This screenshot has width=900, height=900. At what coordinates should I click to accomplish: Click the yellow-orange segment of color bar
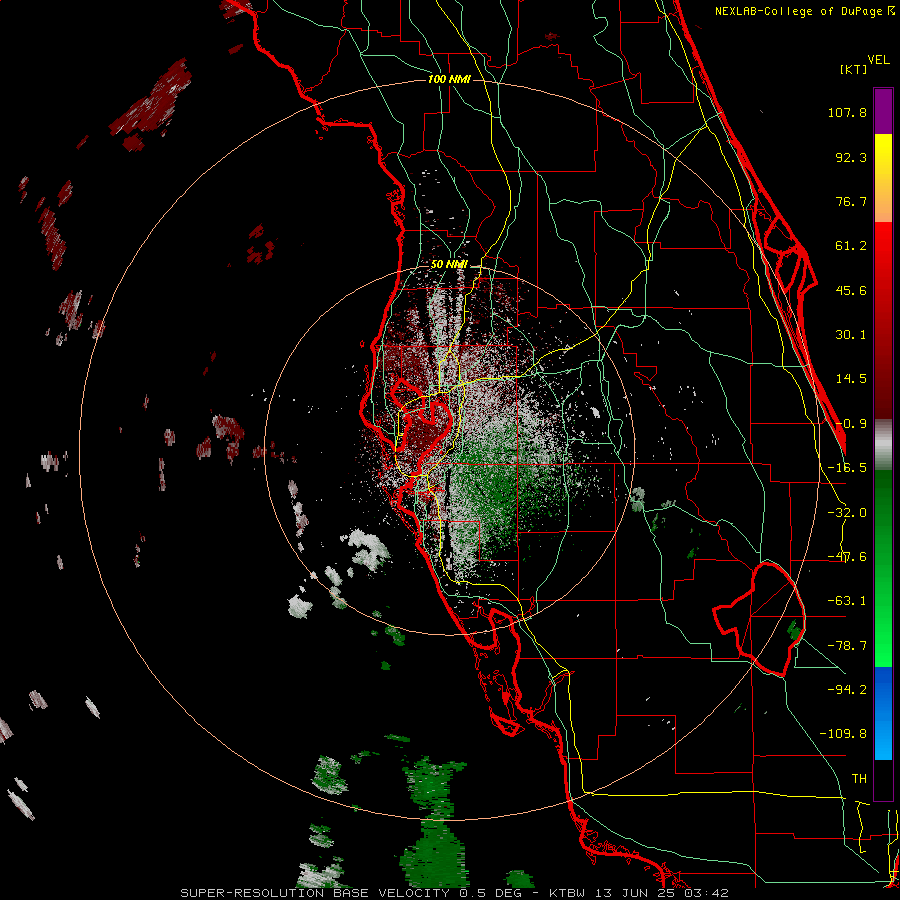(x=883, y=178)
